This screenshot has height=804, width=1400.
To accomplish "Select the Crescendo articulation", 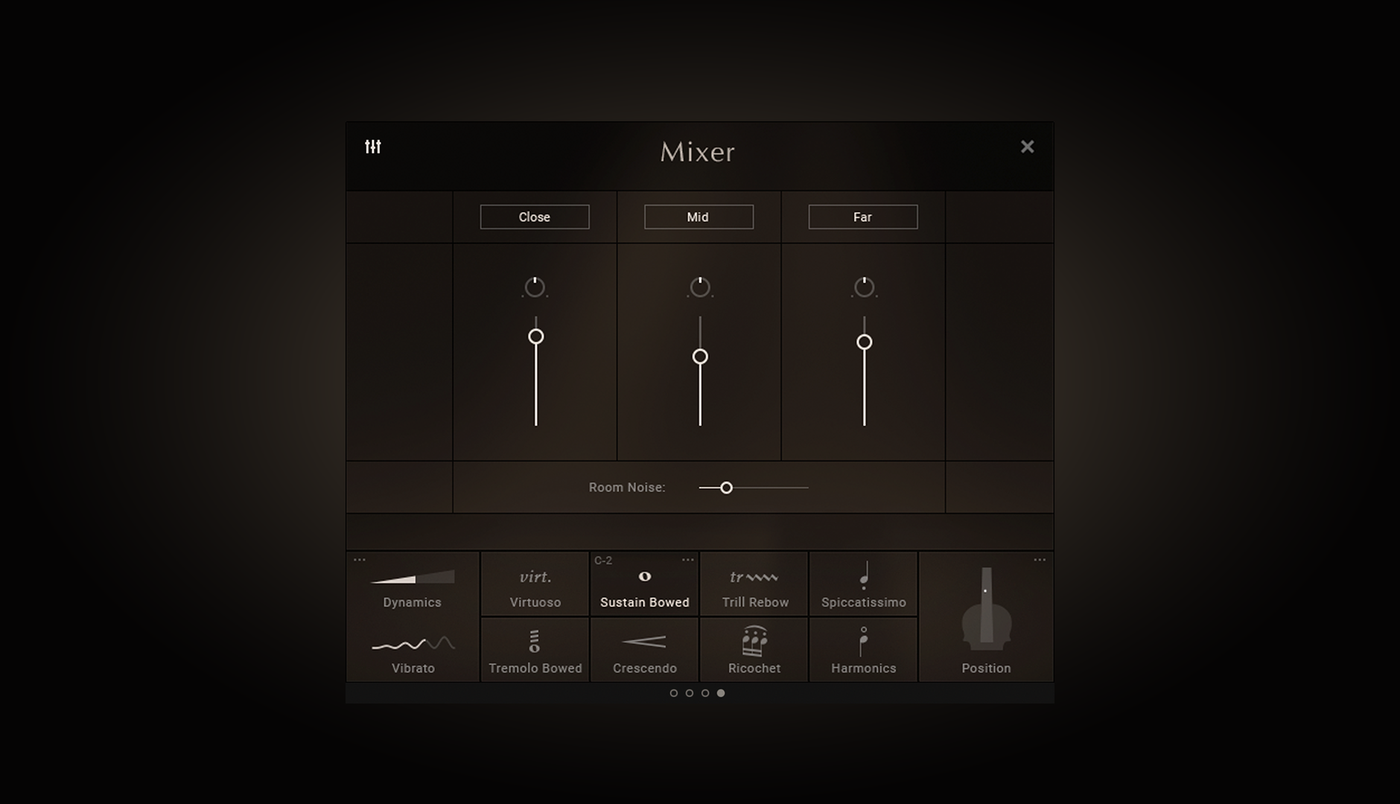I will (x=645, y=650).
